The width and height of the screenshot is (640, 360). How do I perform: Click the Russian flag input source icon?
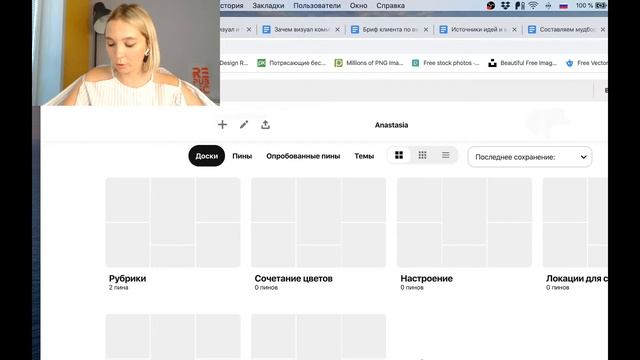[x=564, y=6]
